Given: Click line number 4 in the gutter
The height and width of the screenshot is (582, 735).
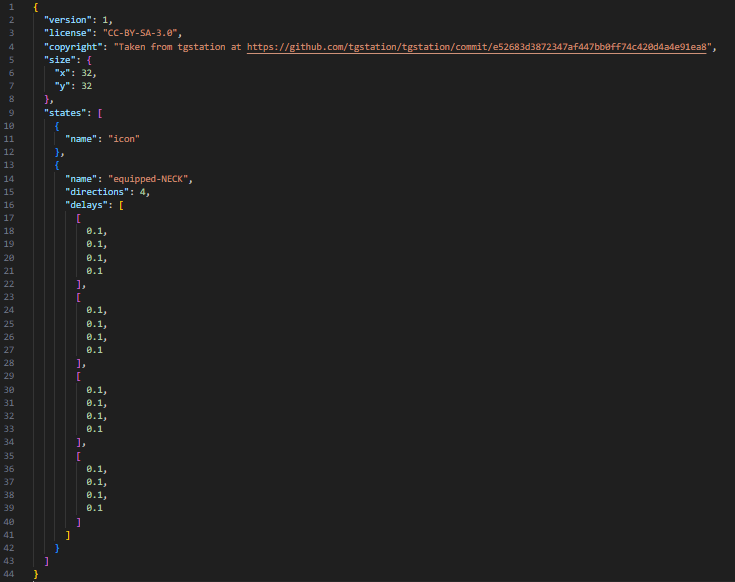Looking at the screenshot, I should (x=11, y=47).
